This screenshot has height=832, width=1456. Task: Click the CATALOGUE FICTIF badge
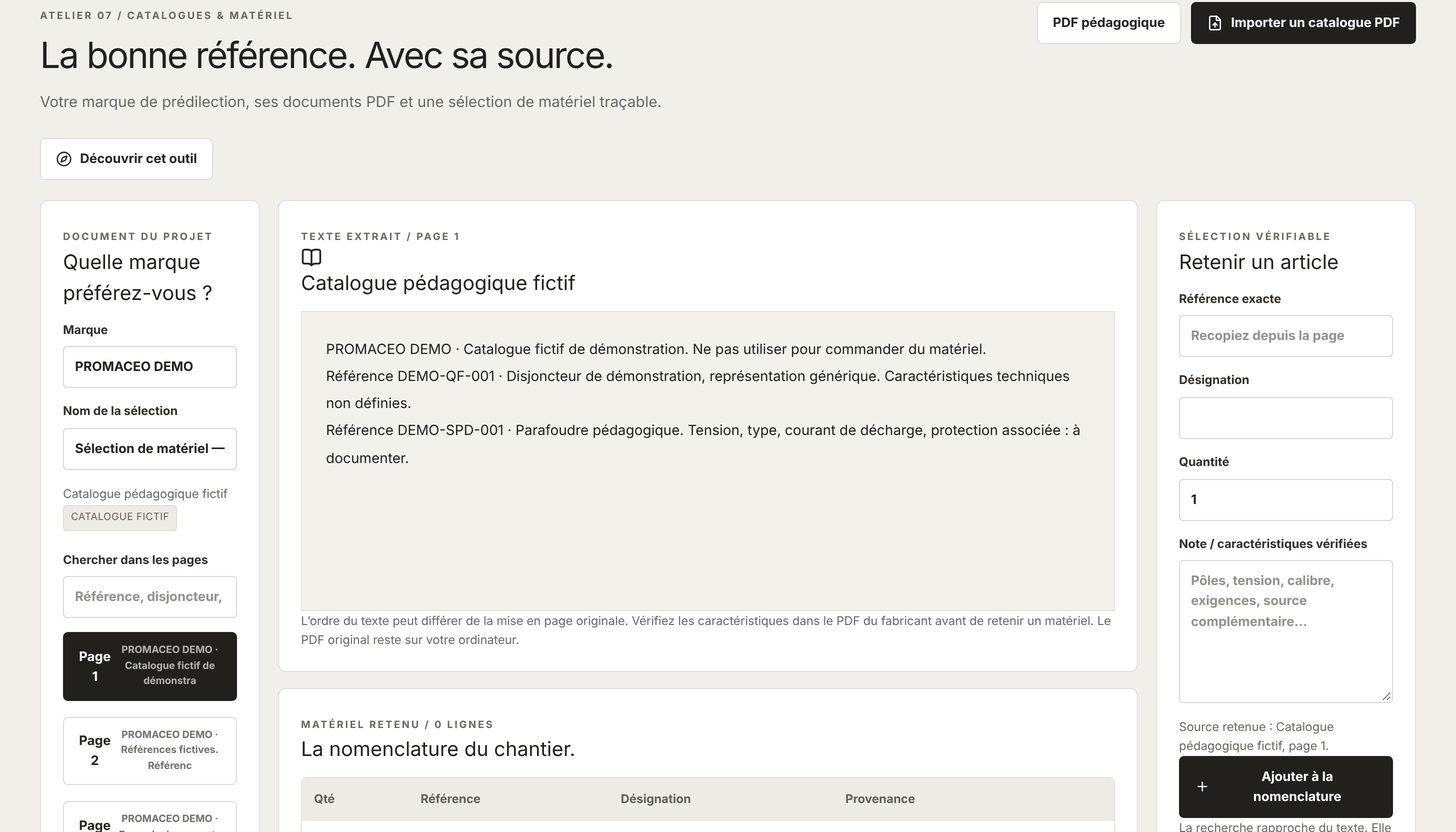pos(120,517)
